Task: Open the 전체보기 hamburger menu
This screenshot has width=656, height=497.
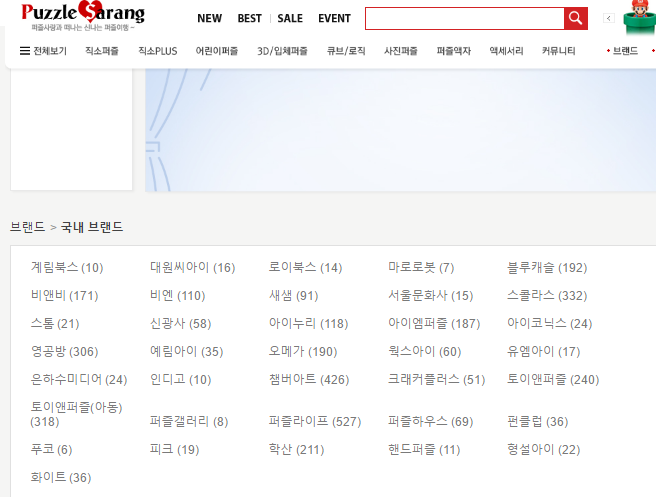Action: (x=43, y=51)
